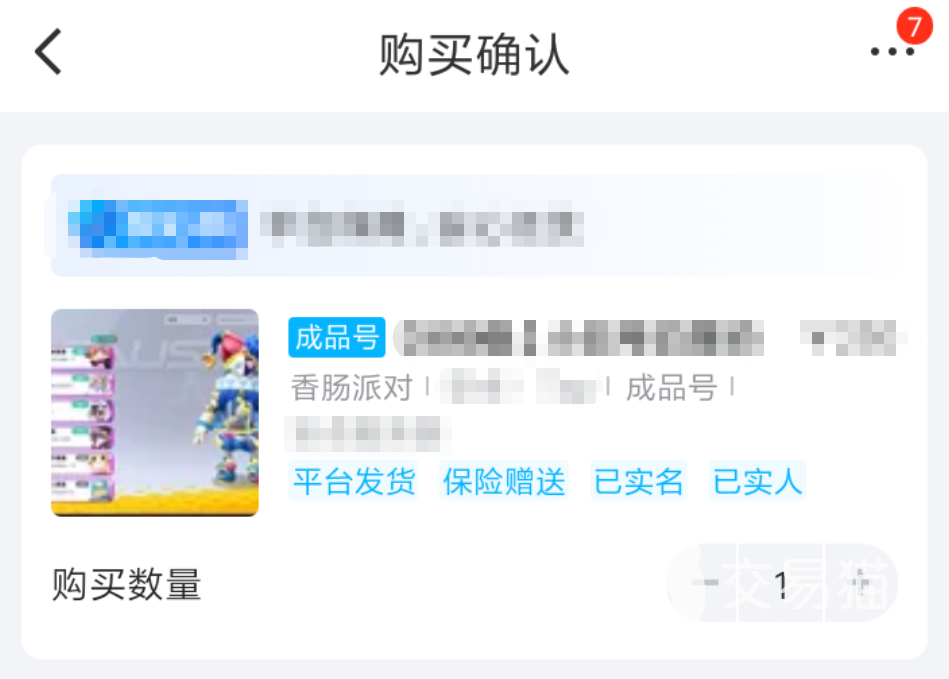Go back using the left arrow icon
This screenshot has width=949, height=679.
(x=48, y=52)
